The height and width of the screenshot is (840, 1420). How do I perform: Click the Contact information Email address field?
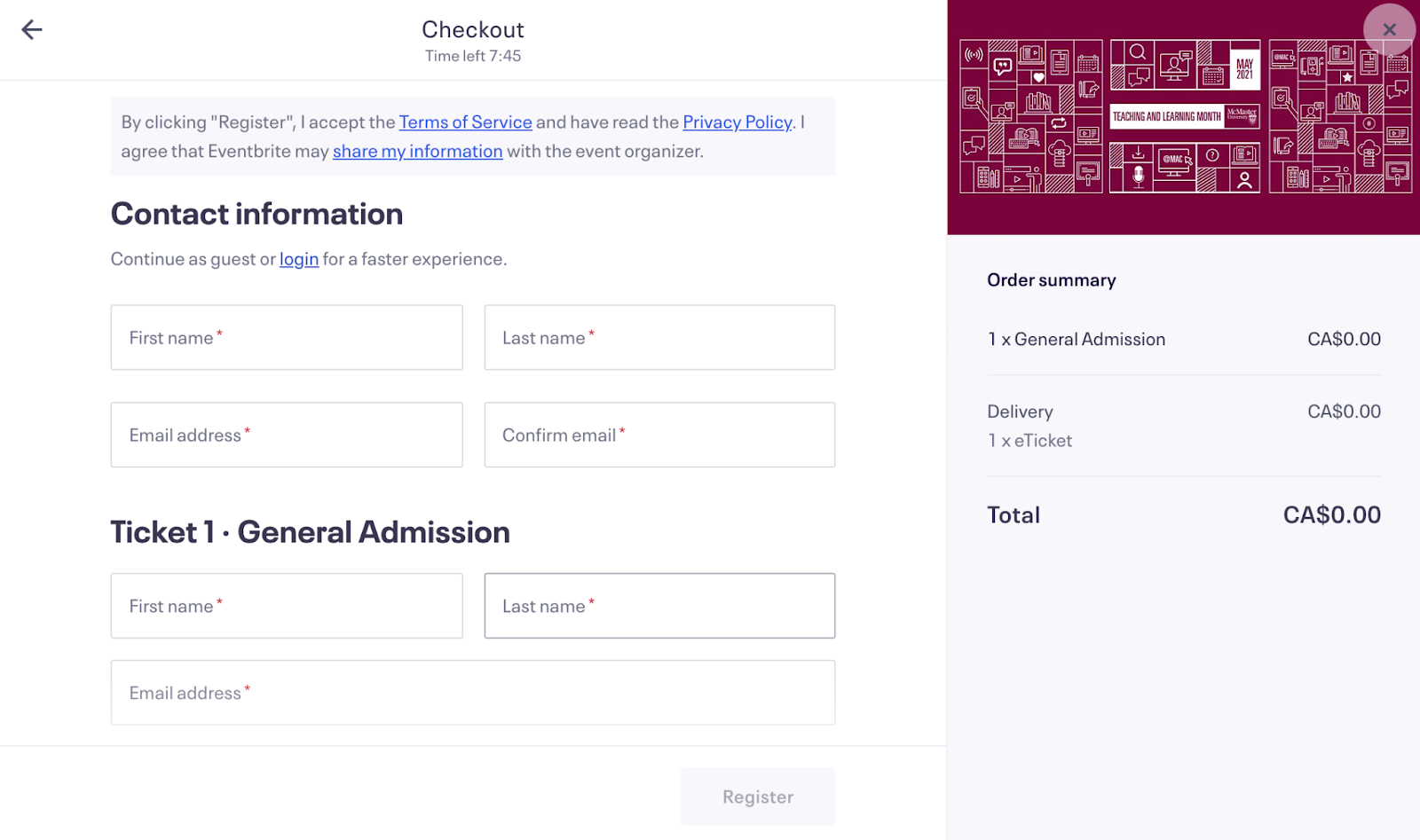[287, 436]
